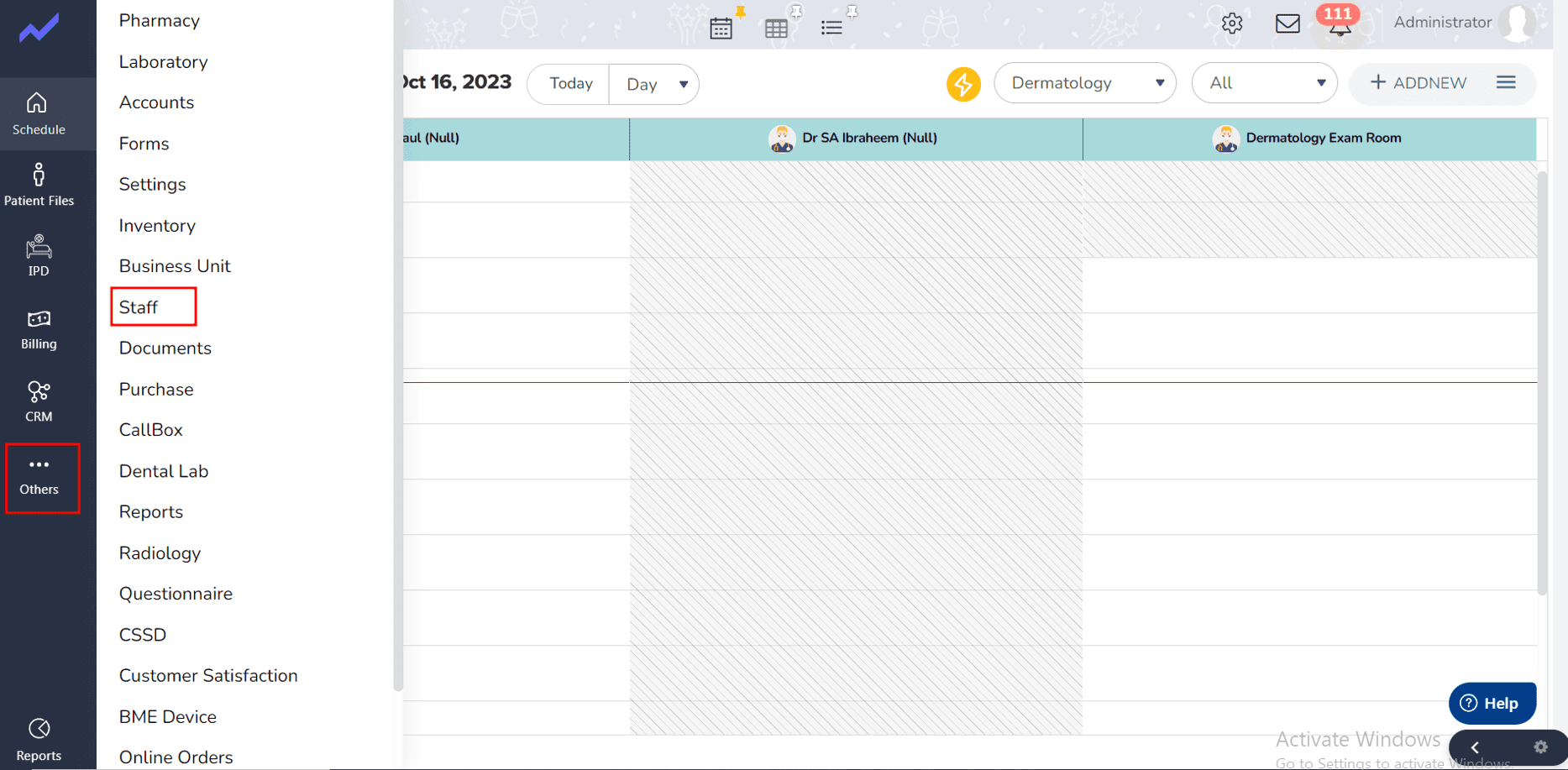
Task: Open Settings menu item
Action: pyautogui.click(x=152, y=185)
